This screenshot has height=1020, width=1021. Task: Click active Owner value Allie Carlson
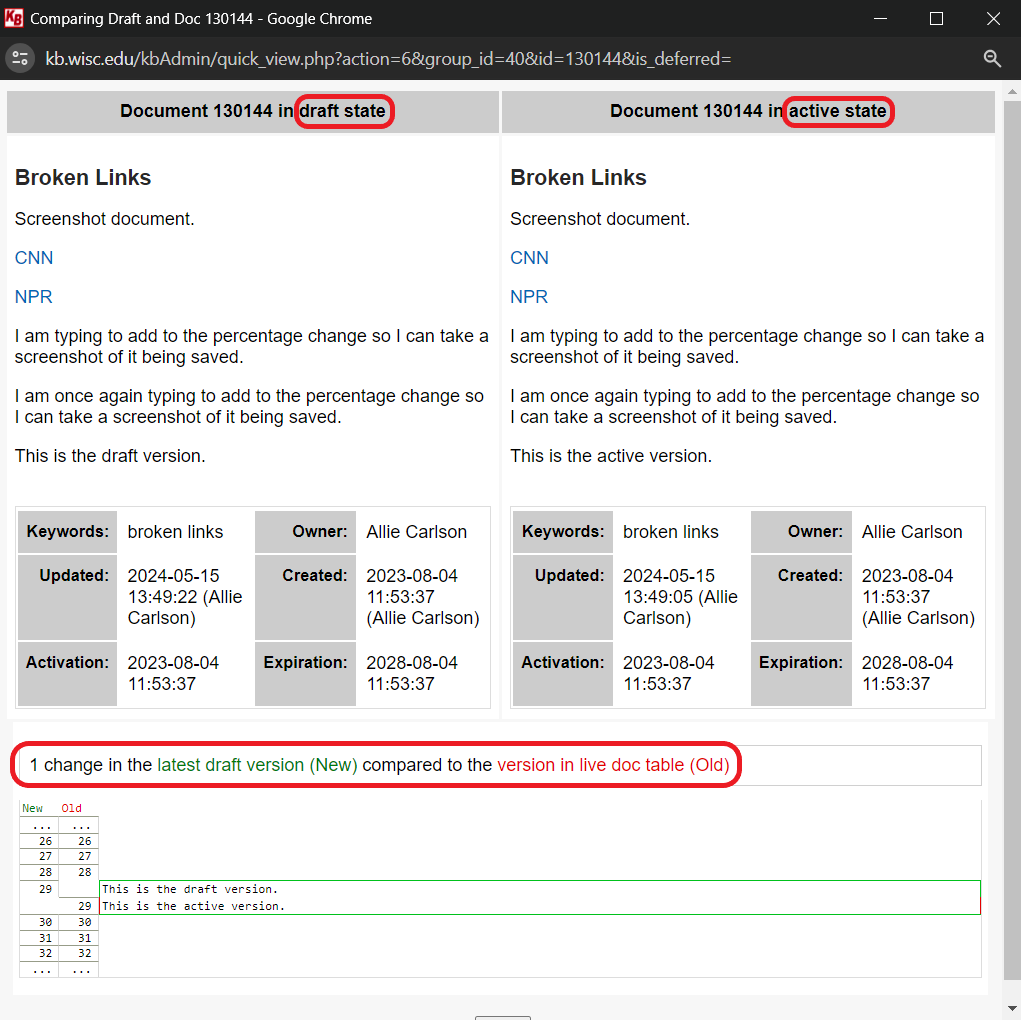[912, 532]
